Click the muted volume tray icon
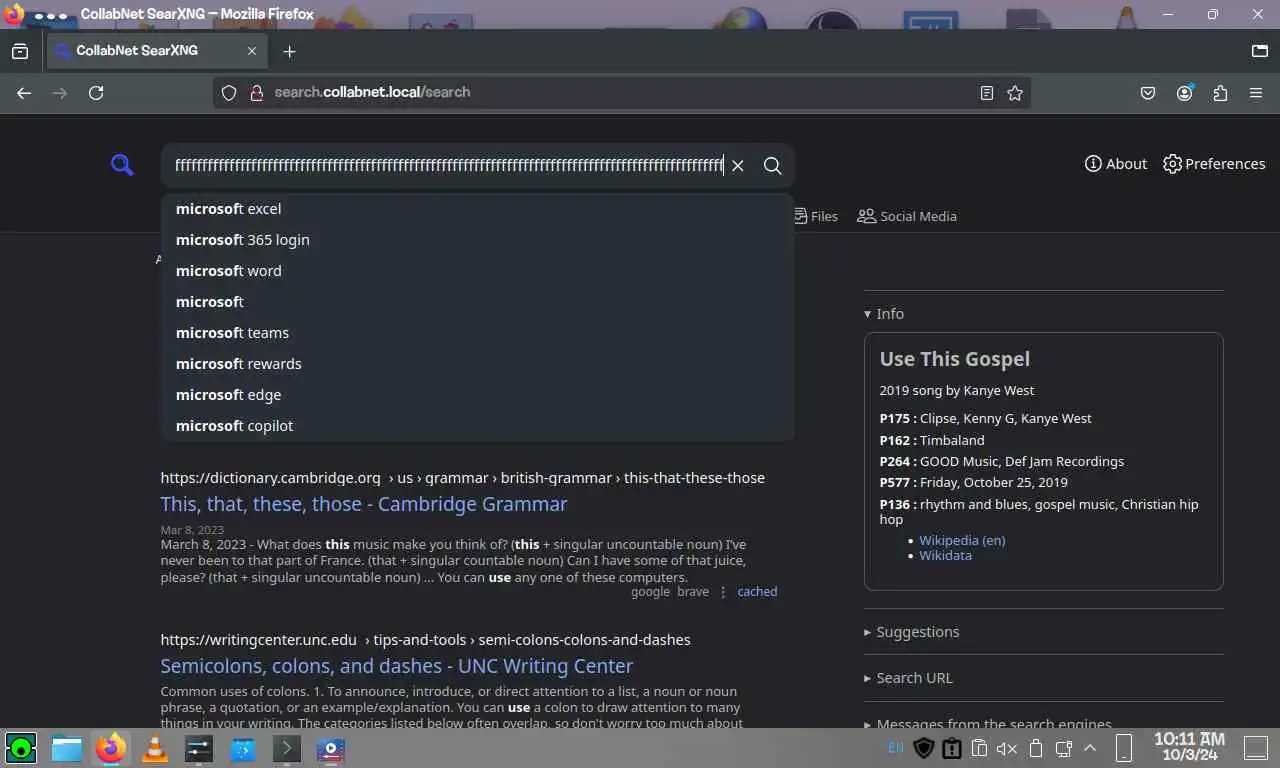Screen dimensions: 1280x768 pyautogui.click(x=1007, y=748)
